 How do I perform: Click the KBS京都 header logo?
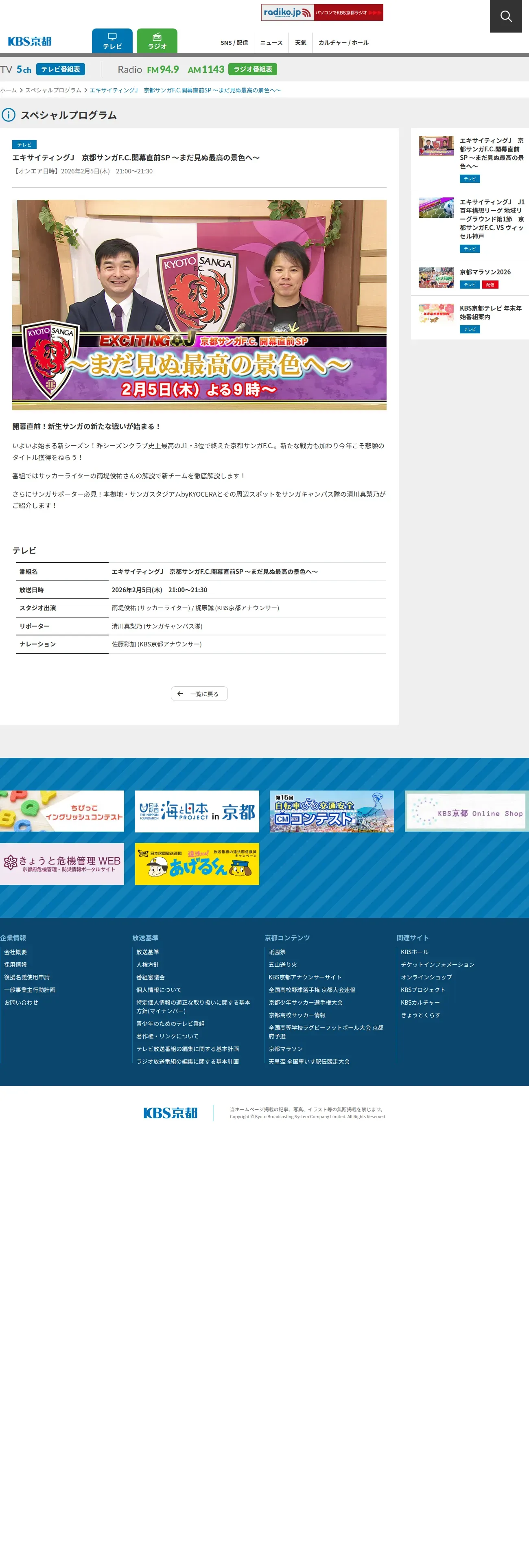[30, 42]
